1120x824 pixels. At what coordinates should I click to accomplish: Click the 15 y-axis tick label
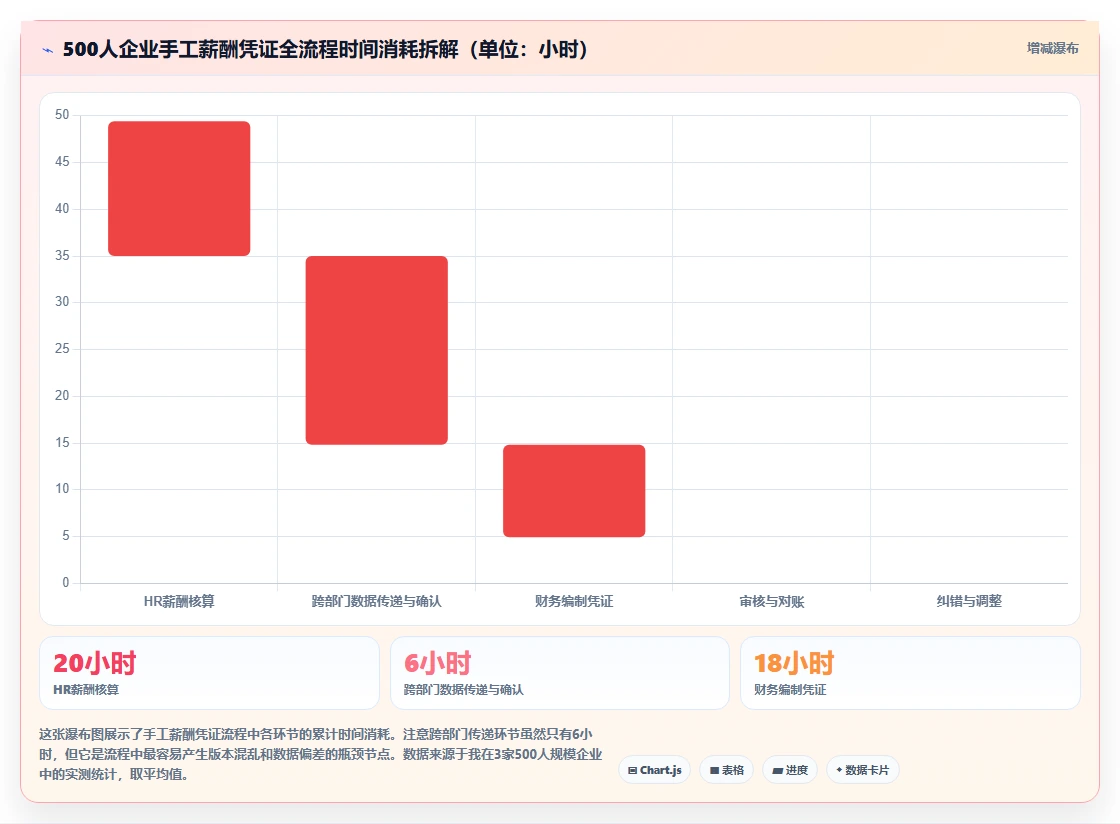point(62,443)
